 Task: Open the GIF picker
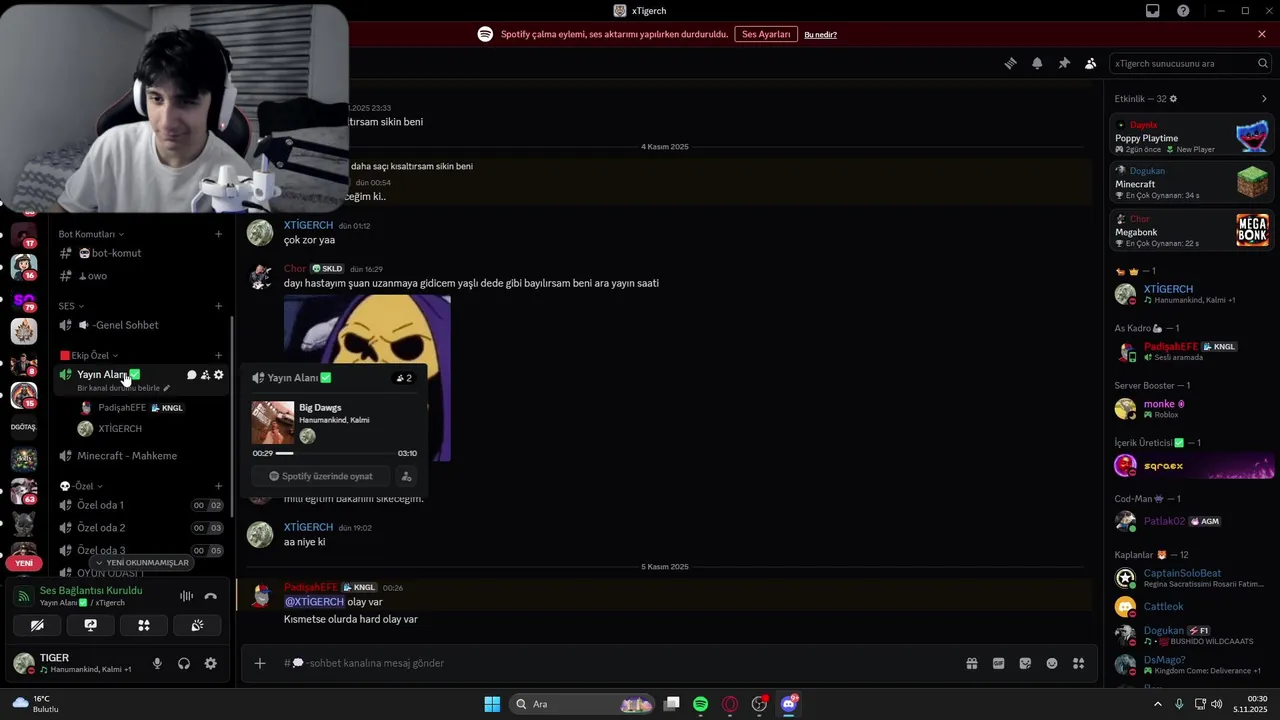coord(998,663)
